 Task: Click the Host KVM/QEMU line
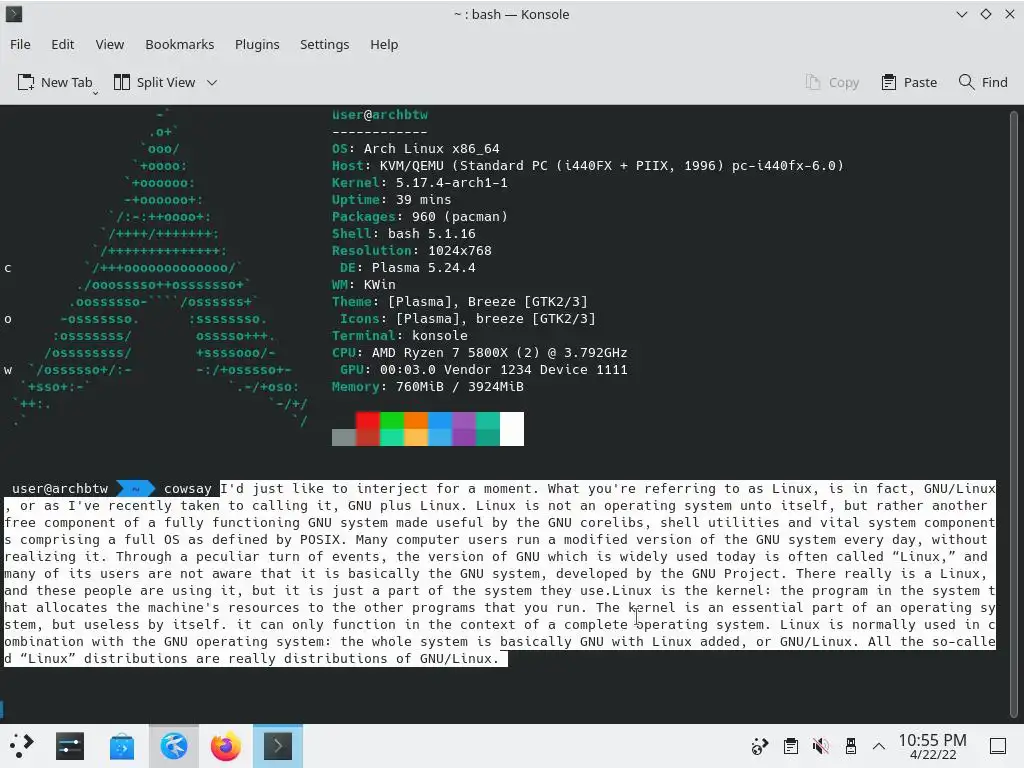click(x=588, y=166)
